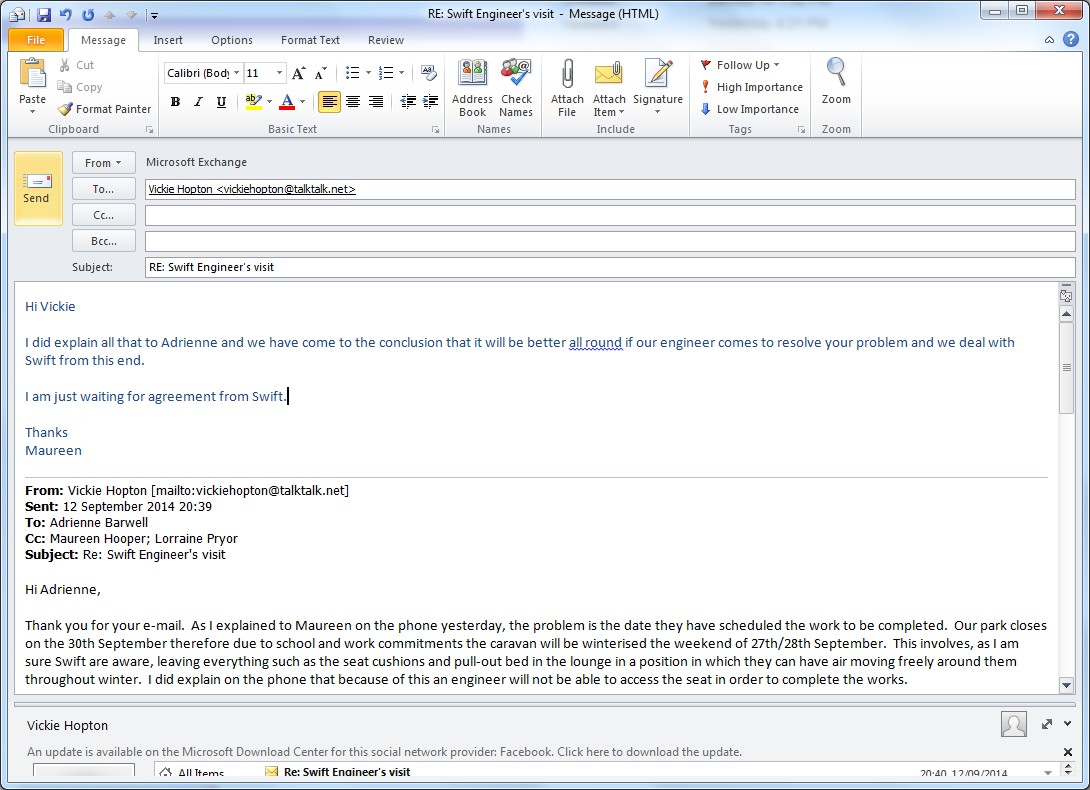Switch to the Insert ribbon tab
Screen dimensions: 1090x790
click(168, 40)
